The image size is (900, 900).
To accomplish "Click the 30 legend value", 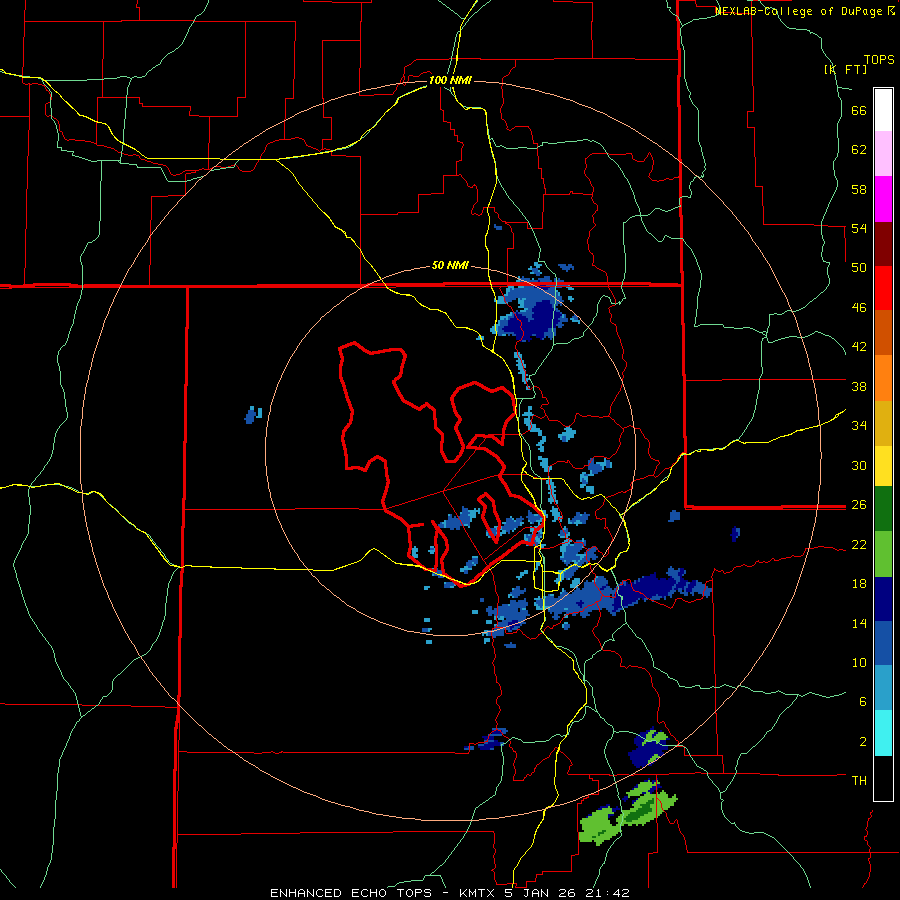I will [x=859, y=465].
